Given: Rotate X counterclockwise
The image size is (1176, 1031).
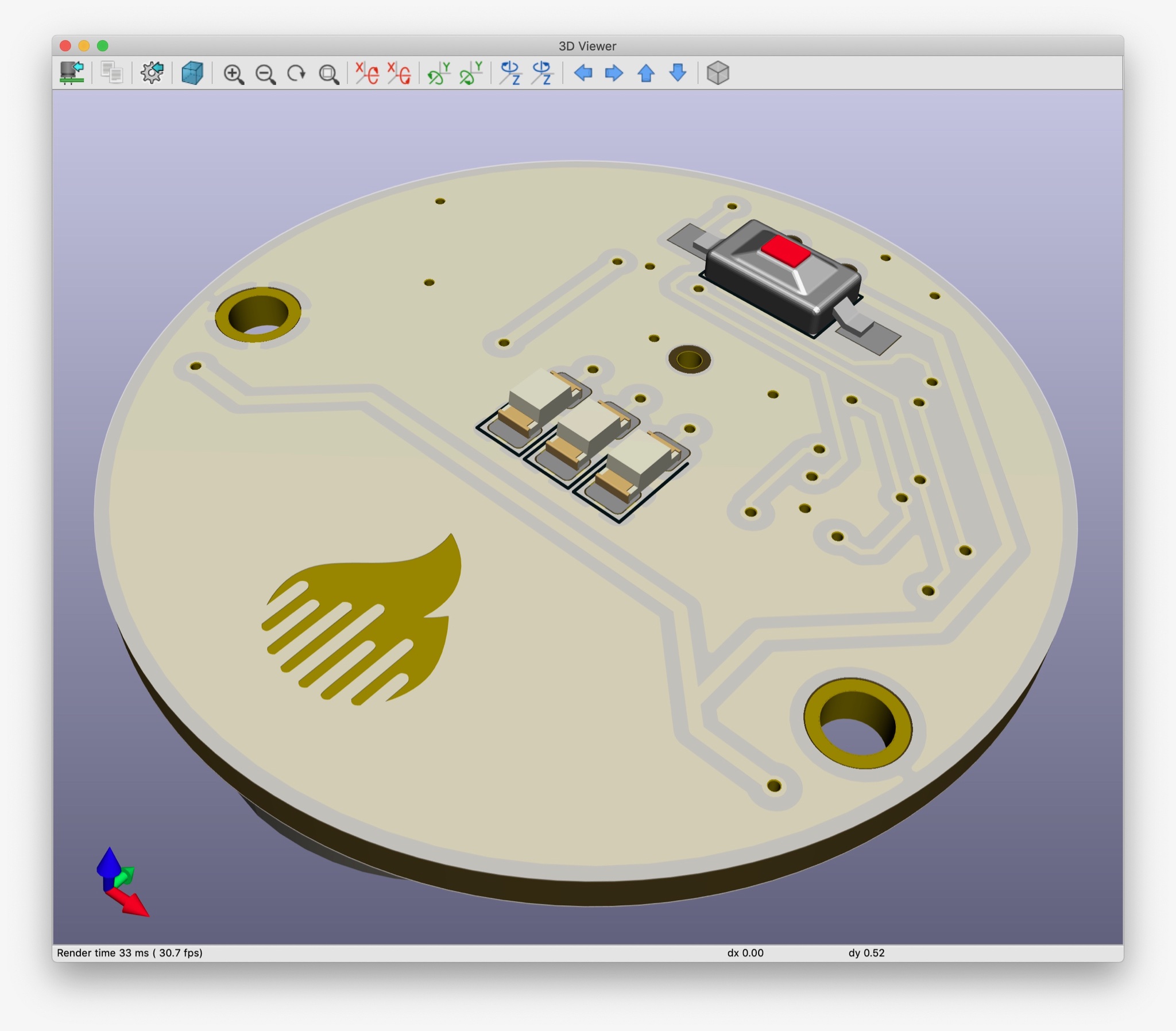Looking at the screenshot, I should 399,73.
